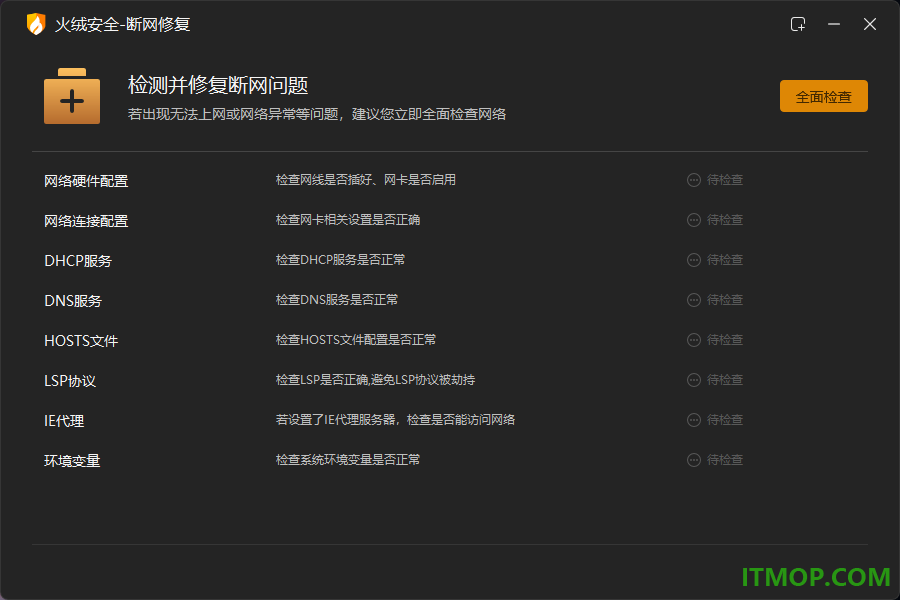Screen dimensions: 900x600
Task: Click pending status icon for 网络硬件配置
Action: [694, 180]
